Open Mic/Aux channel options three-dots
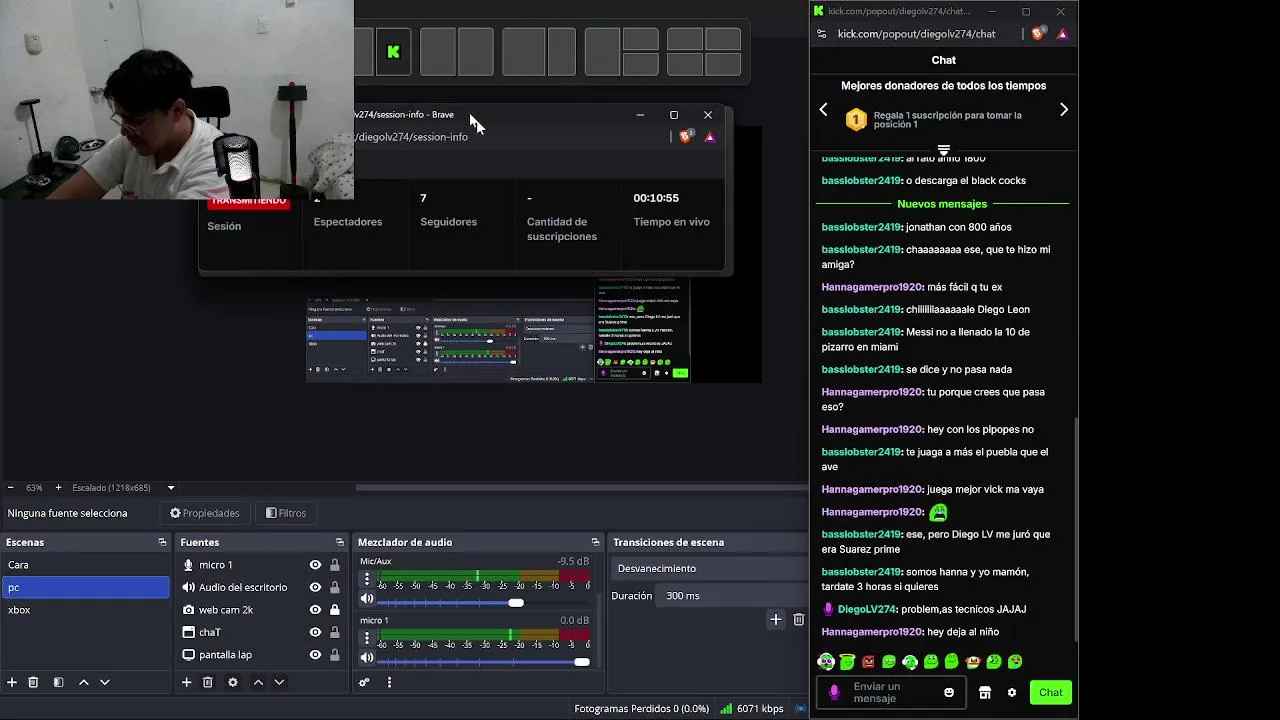The image size is (1280, 720). click(367, 579)
